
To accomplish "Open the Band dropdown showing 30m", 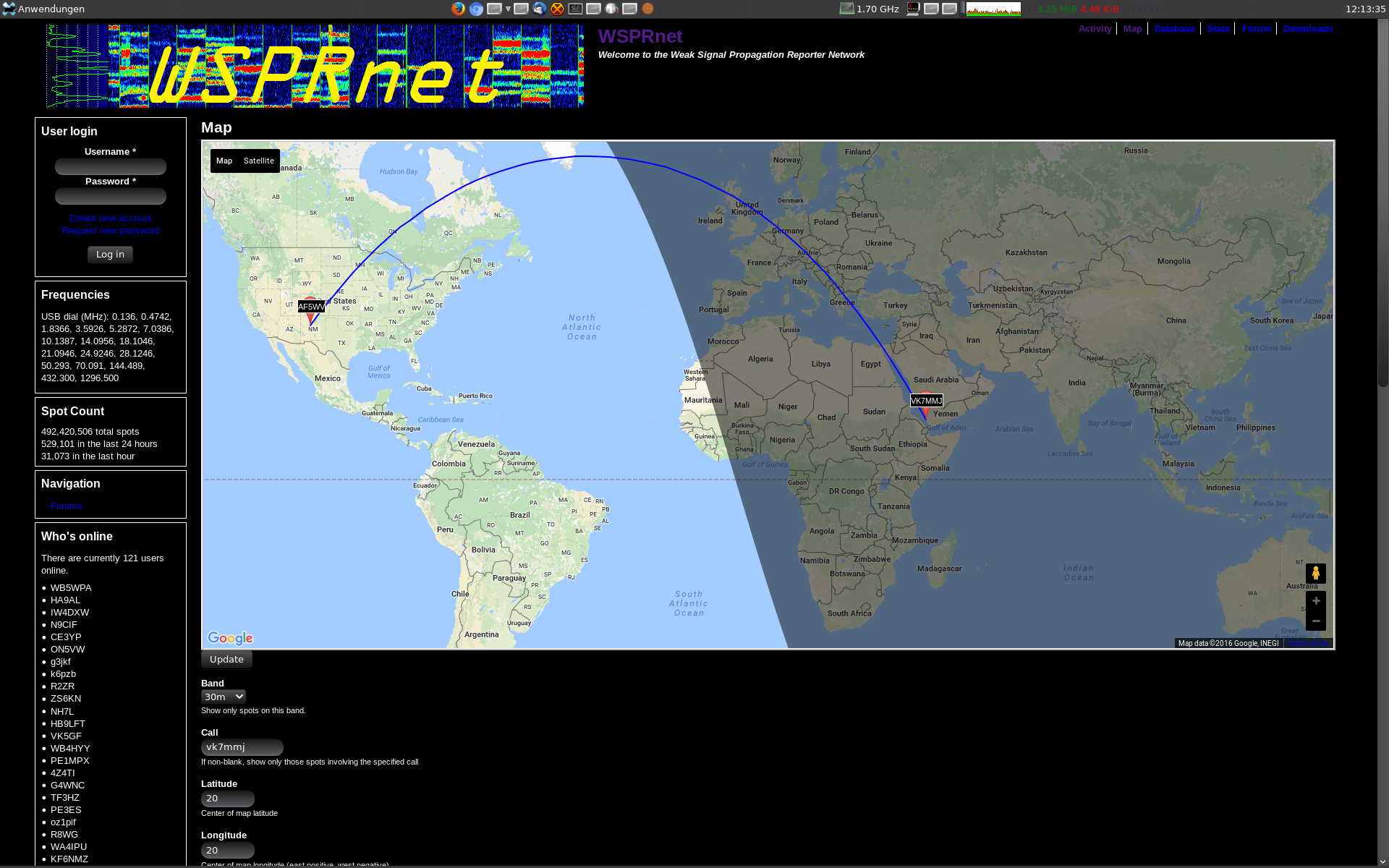I will 224,697.
